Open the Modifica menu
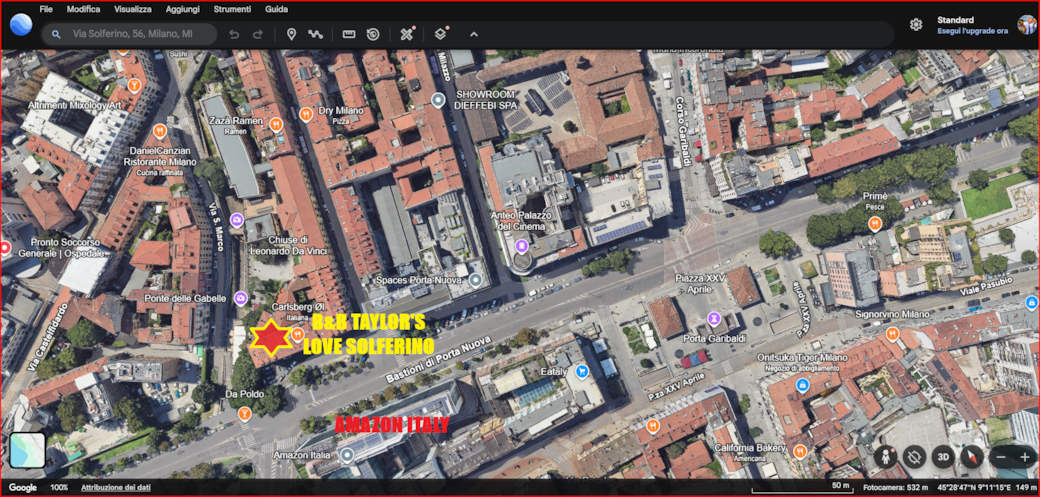1040x497 pixels. pos(84,9)
